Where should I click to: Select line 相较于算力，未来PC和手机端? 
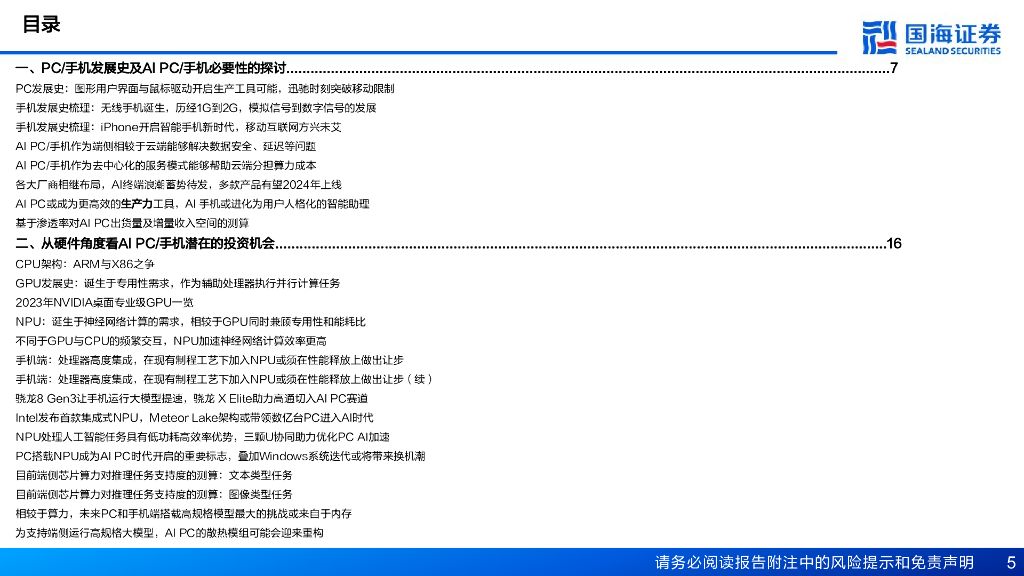tap(184, 514)
